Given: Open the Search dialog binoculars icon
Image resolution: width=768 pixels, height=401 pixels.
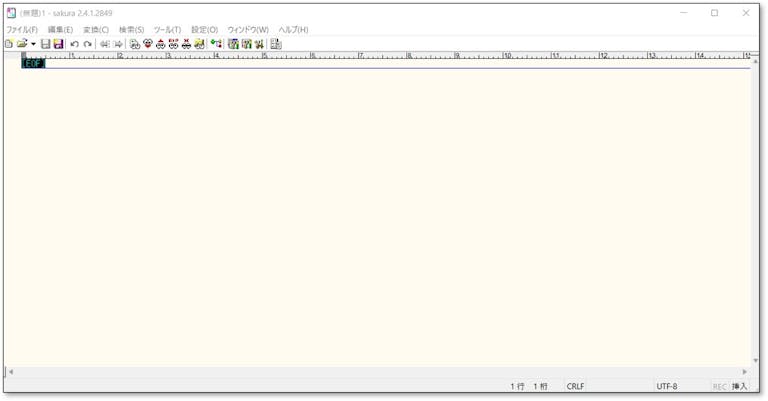Looking at the screenshot, I should pos(135,44).
